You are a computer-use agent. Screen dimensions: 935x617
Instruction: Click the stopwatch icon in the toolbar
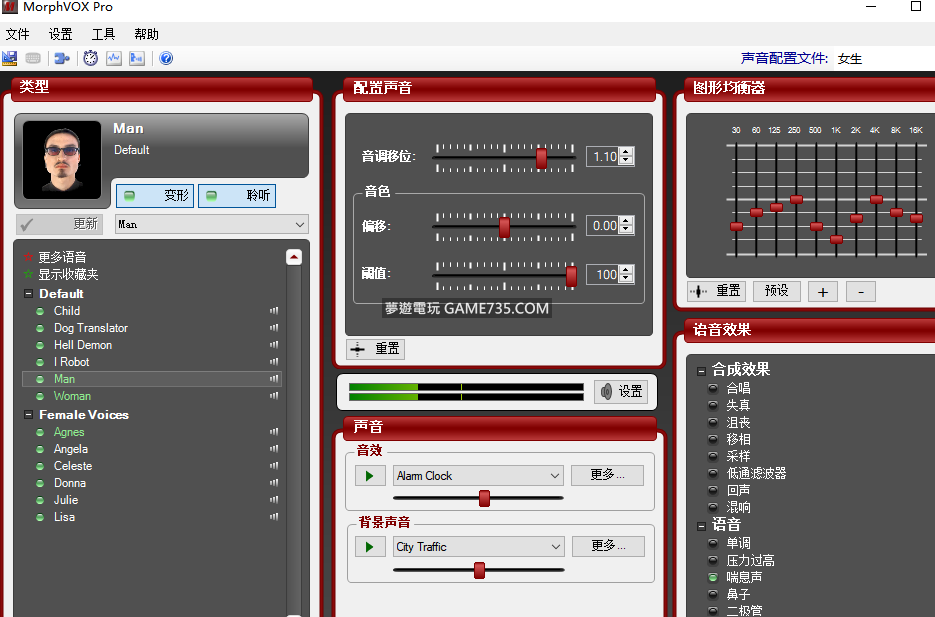(91, 59)
